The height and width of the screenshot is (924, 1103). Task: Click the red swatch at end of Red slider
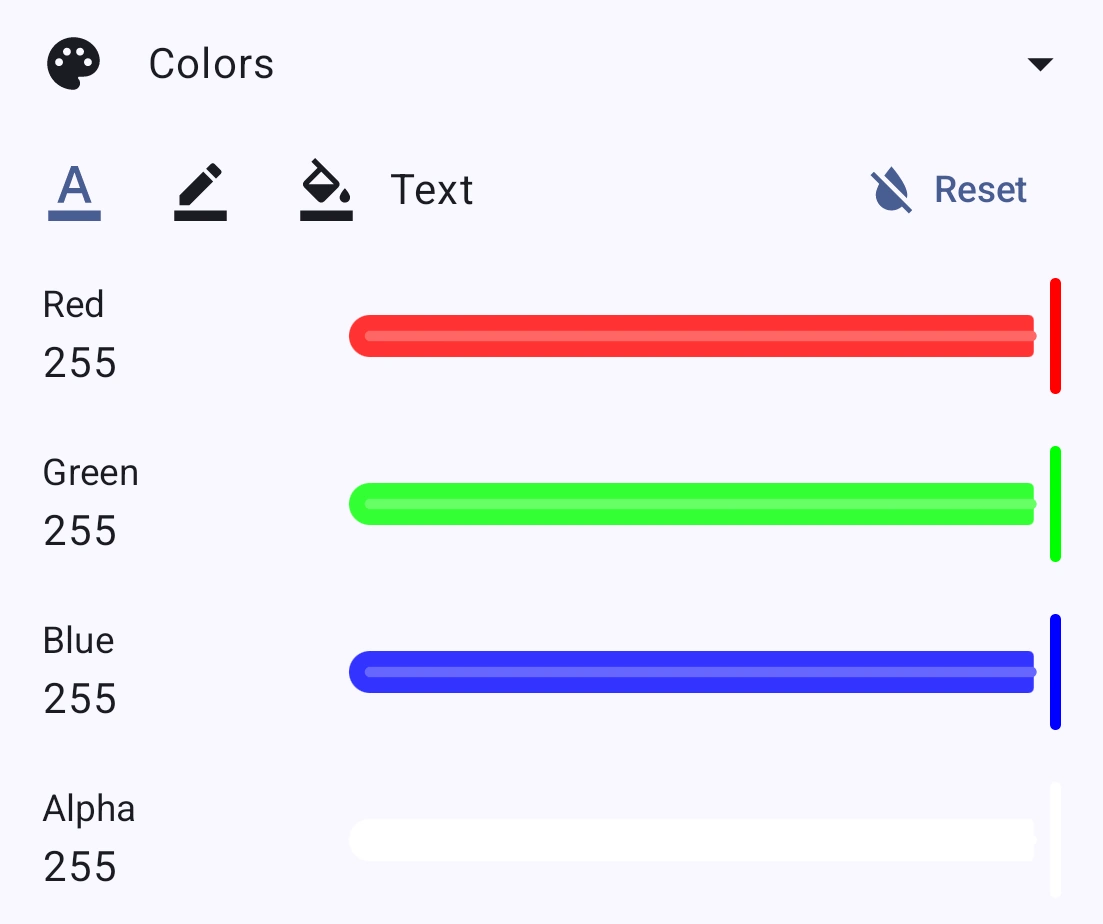(1056, 335)
